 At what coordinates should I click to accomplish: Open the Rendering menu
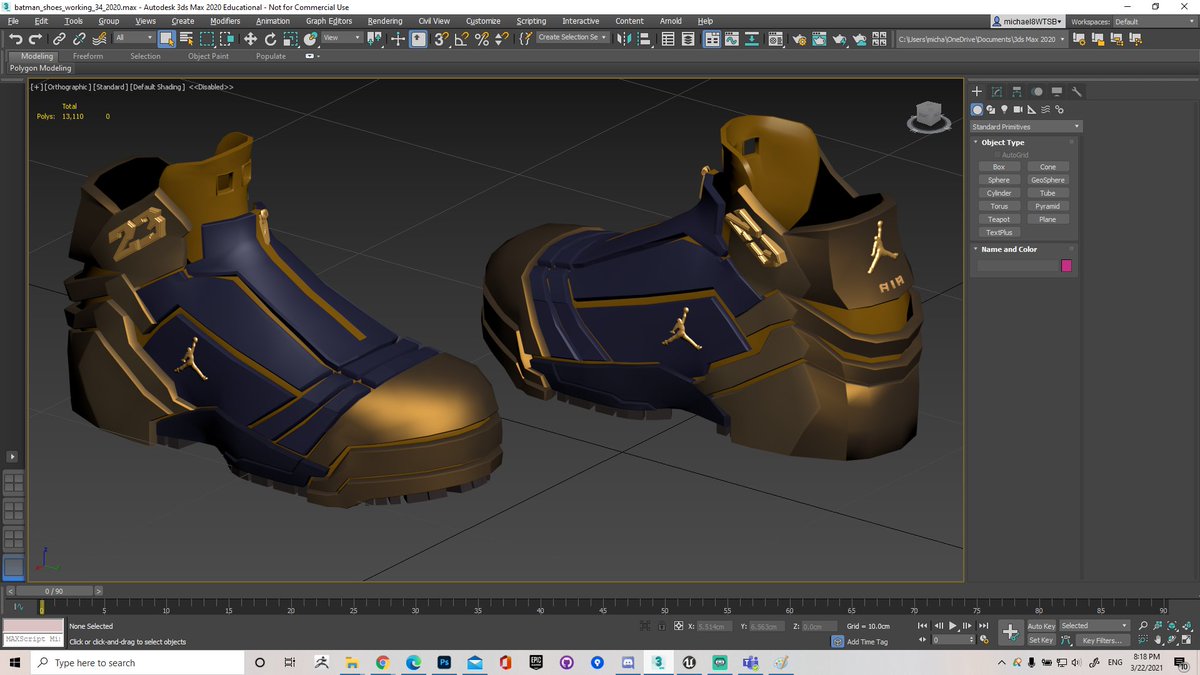(x=385, y=21)
